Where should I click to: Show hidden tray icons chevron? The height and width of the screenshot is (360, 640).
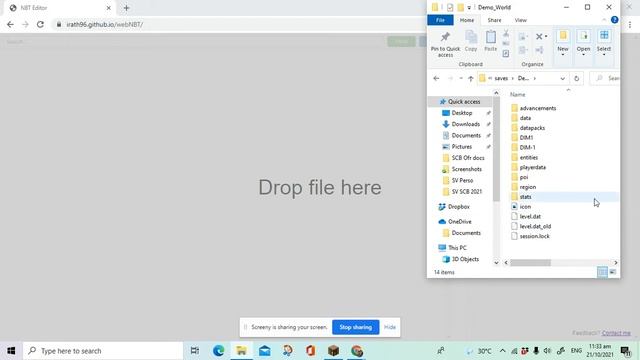502,351
